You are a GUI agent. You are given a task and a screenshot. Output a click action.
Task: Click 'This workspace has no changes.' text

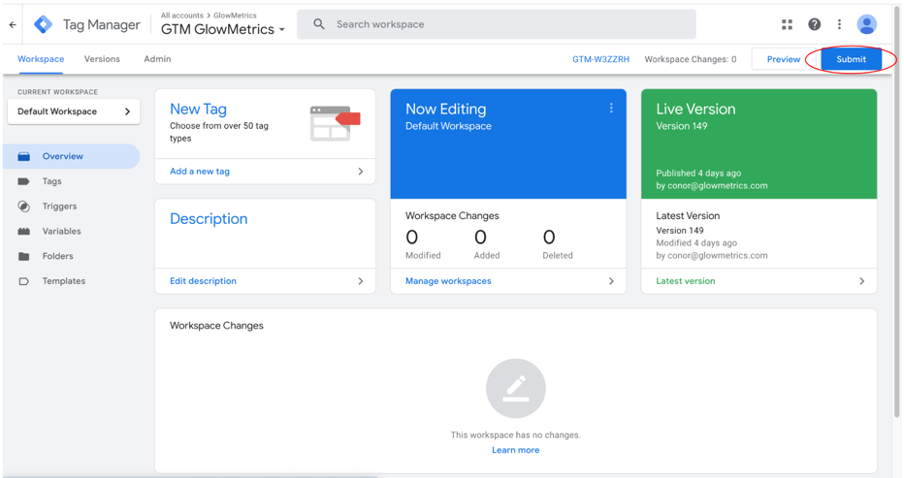515,435
